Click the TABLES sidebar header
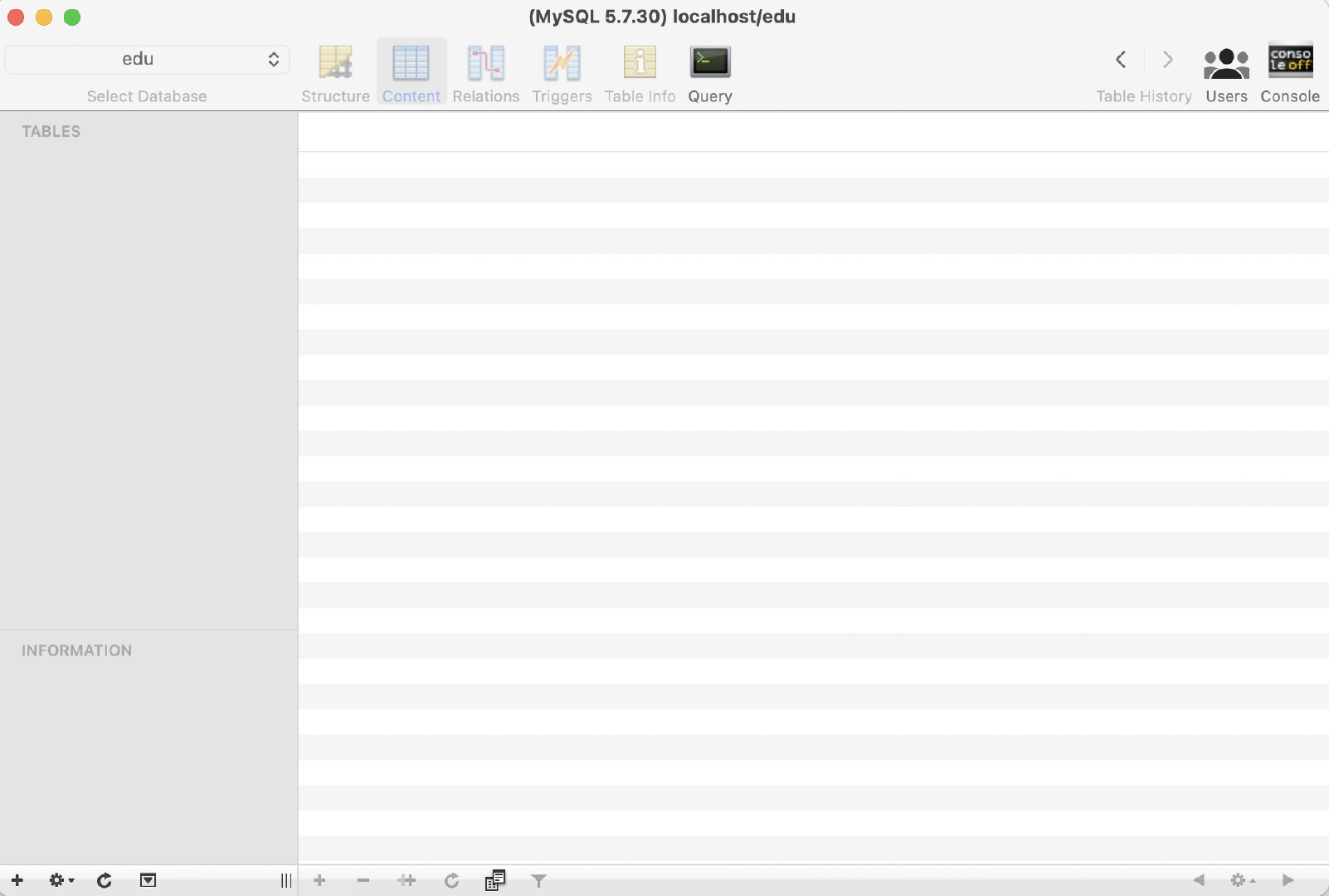Screen dimensions: 1329x896 [x=51, y=131]
